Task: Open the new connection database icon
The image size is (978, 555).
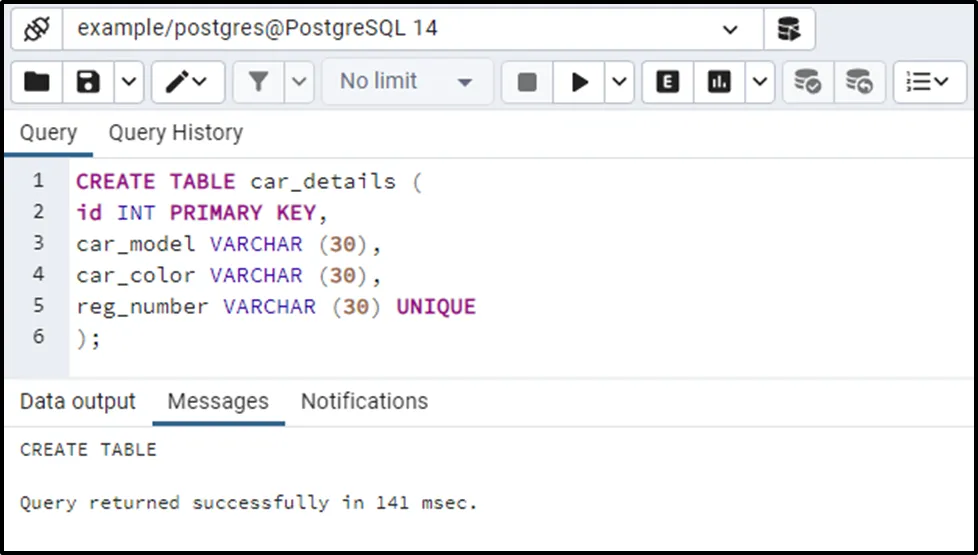Action: coord(789,29)
